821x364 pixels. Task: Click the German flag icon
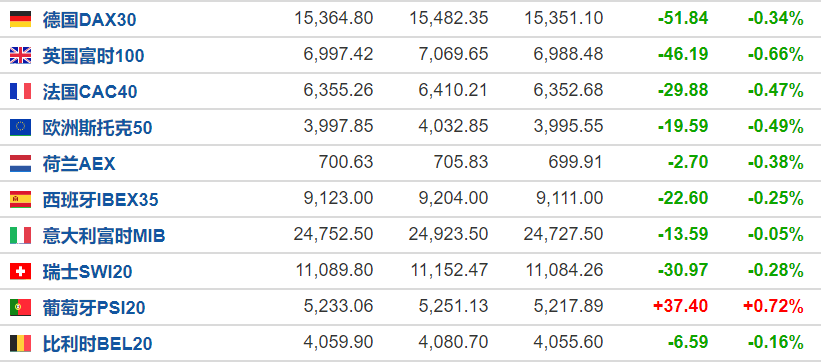click(20, 19)
